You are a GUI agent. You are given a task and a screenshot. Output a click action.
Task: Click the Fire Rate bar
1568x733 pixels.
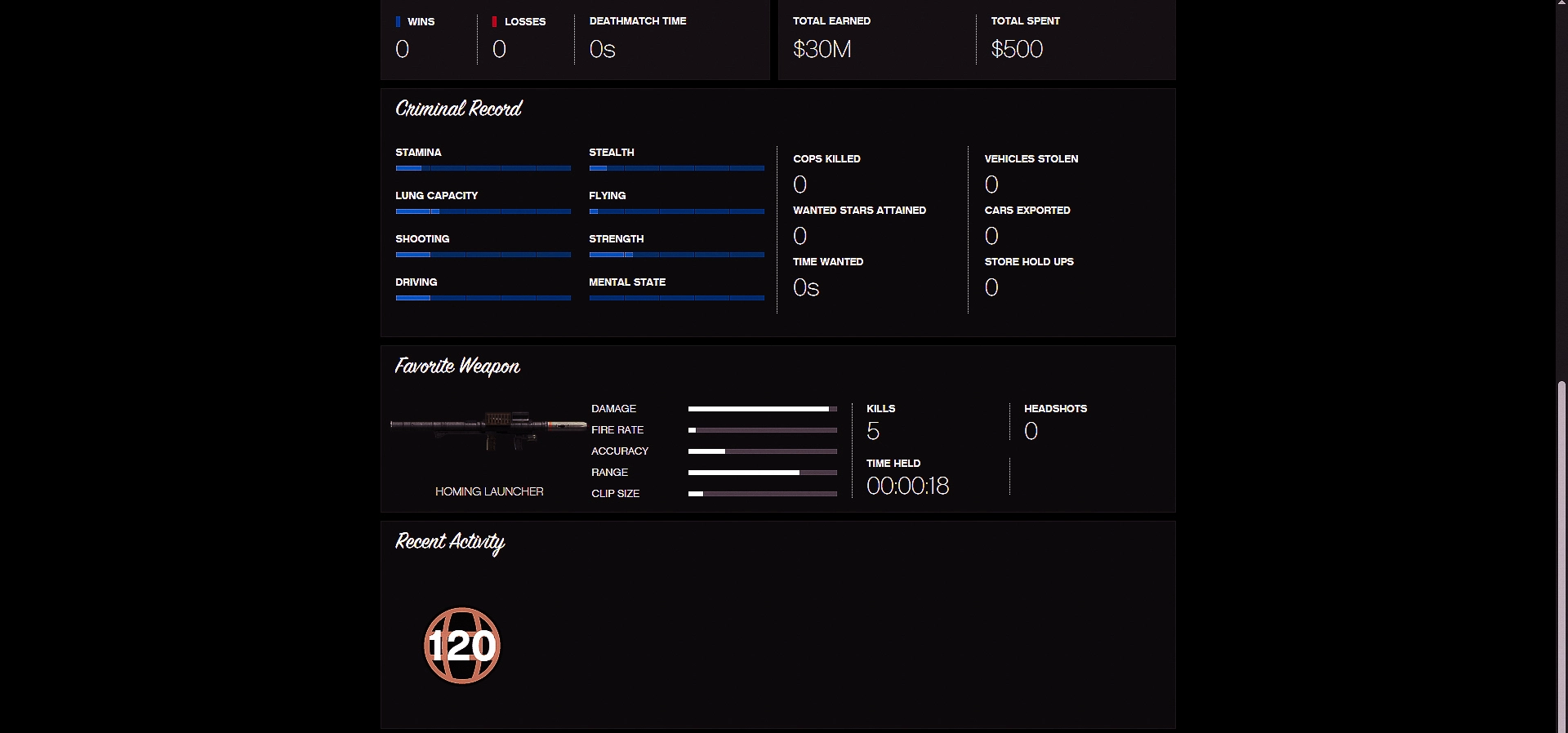(x=762, y=430)
